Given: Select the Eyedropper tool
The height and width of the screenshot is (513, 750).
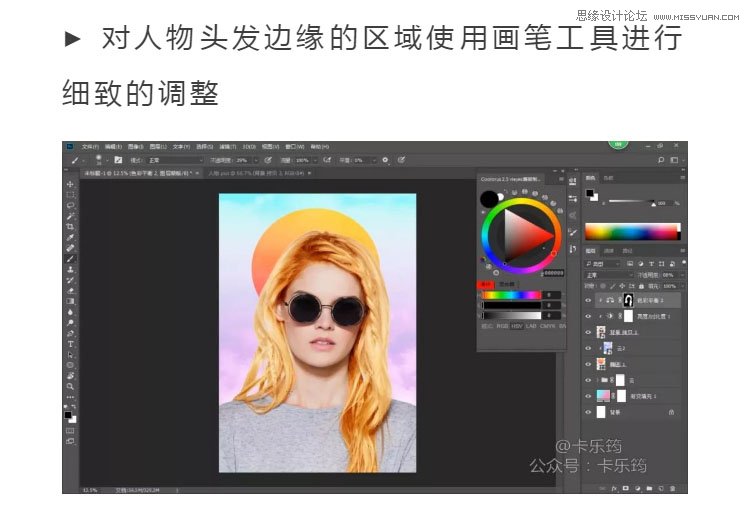Looking at the screenshot, I should pyautogui.click(x=70, y=238).
